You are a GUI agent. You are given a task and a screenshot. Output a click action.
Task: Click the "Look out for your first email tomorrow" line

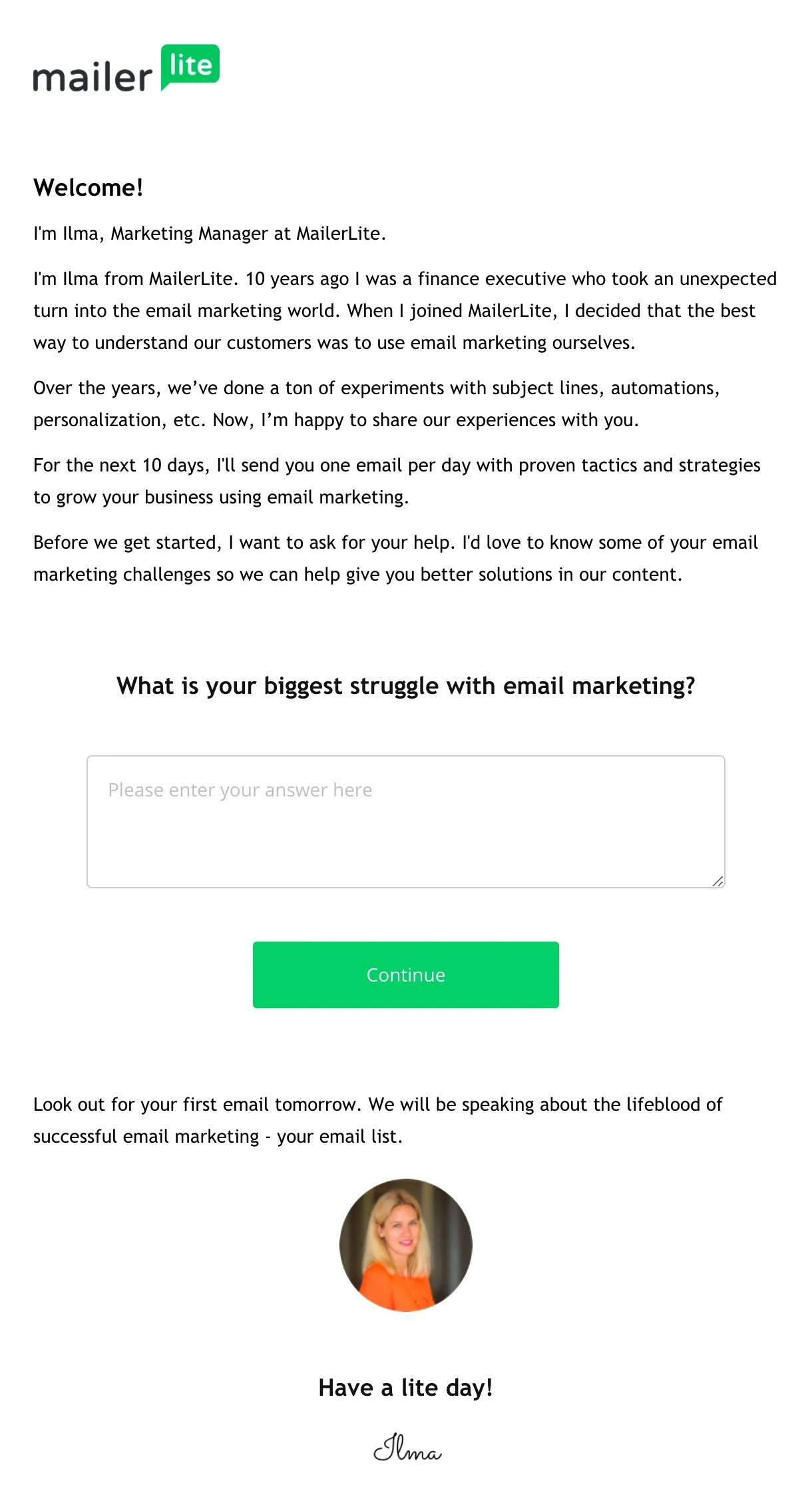[x=377, y=1105]
